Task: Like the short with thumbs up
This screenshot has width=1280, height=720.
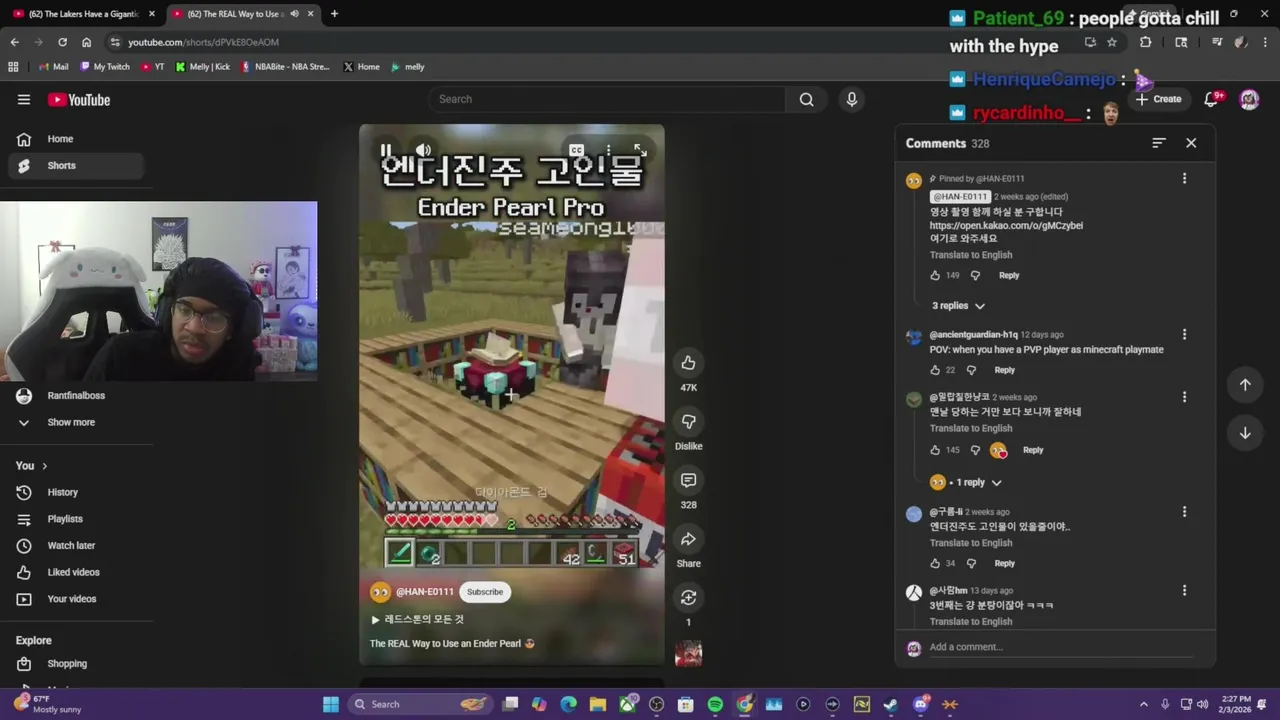Action: coord(688,363)
